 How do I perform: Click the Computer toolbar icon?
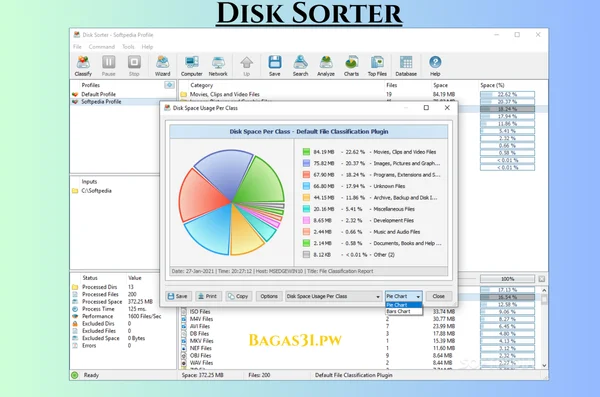pyautogui.click(x=191, y=65)
